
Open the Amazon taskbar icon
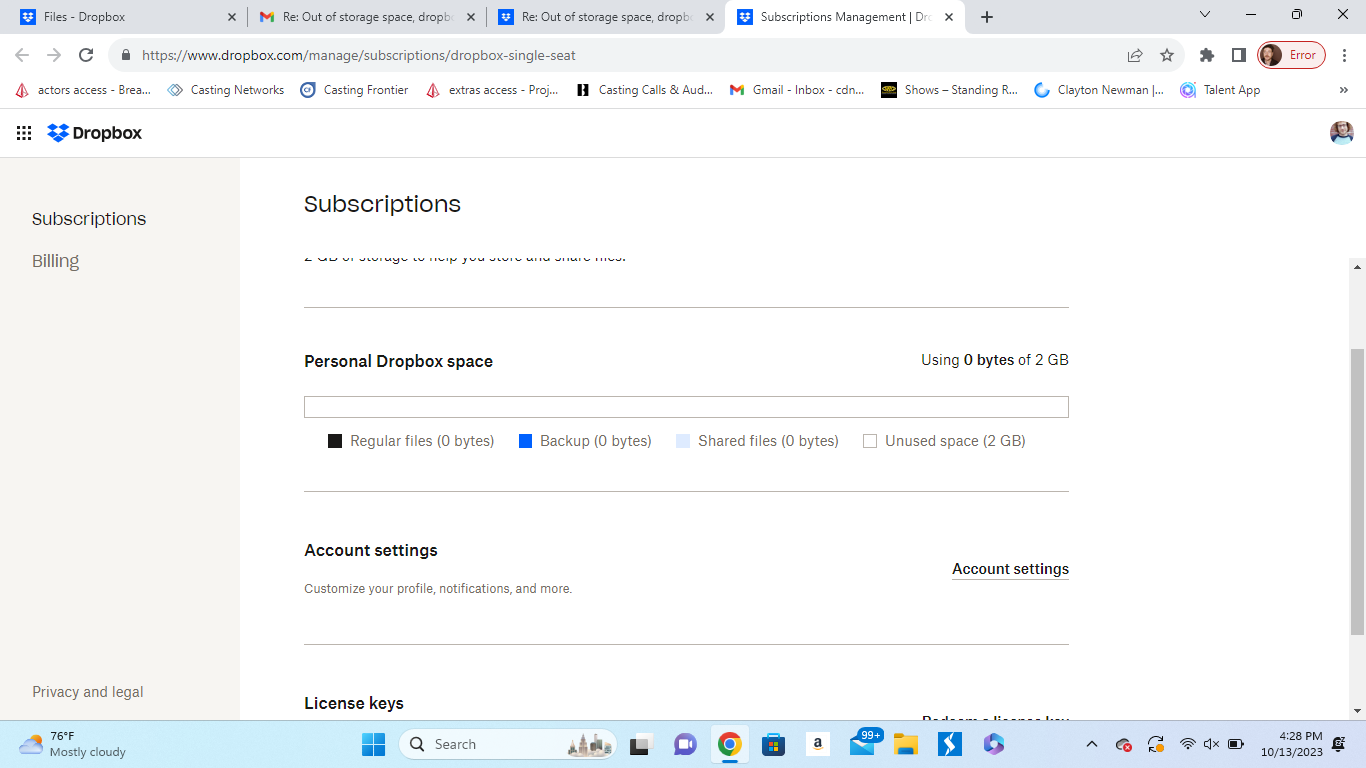click(817, 744)
